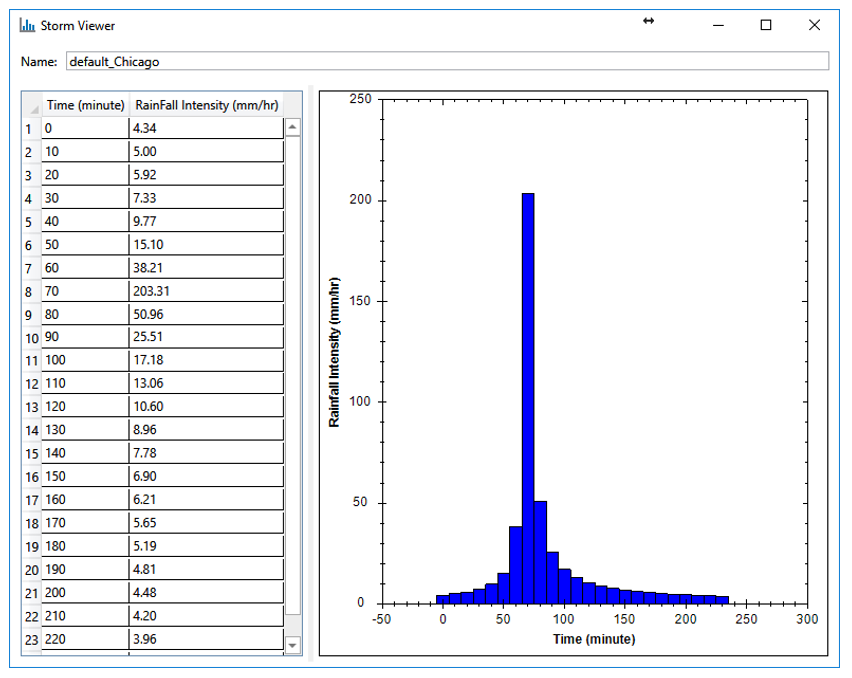Click the horizontal resize arrows icon
The width and height of the screenshot is (852, 678).
[648, 19]
